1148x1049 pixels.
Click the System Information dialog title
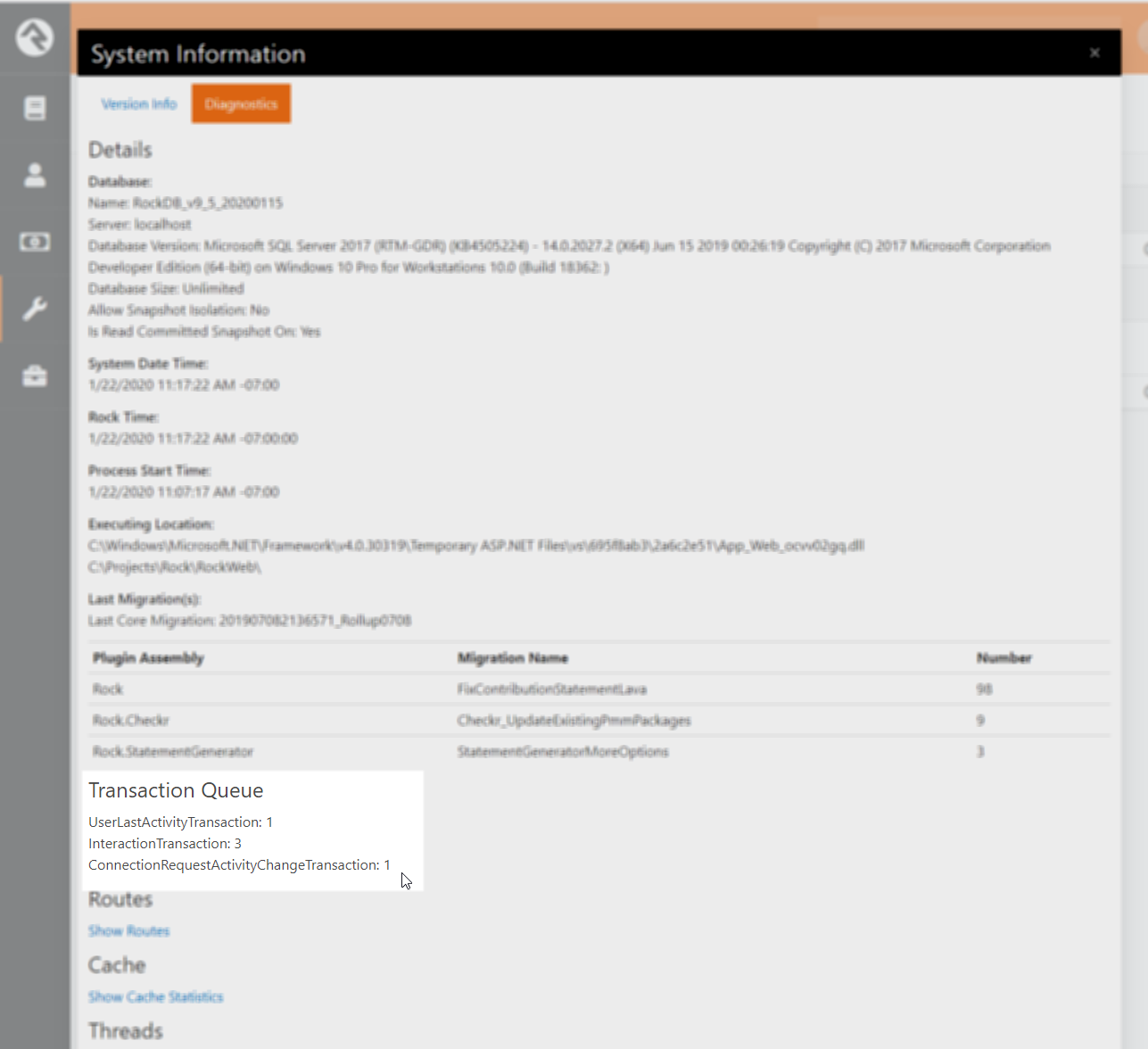click(198, 54)
